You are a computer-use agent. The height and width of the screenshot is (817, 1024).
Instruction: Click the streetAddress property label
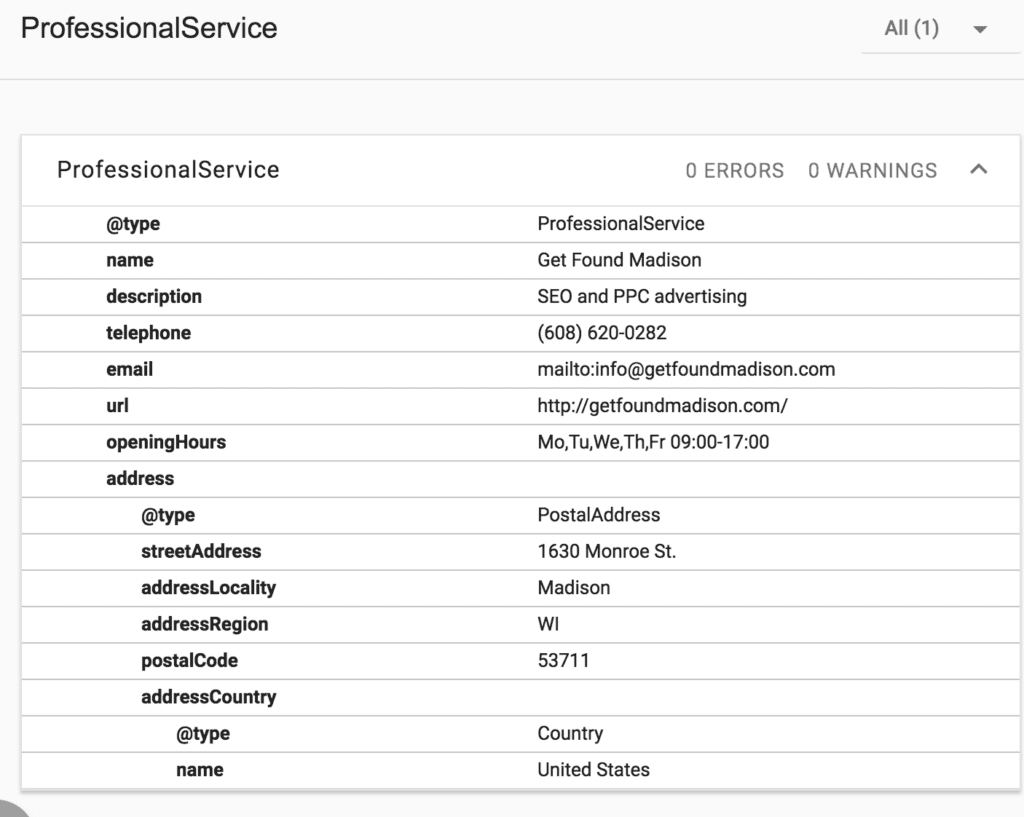[201, 551]
